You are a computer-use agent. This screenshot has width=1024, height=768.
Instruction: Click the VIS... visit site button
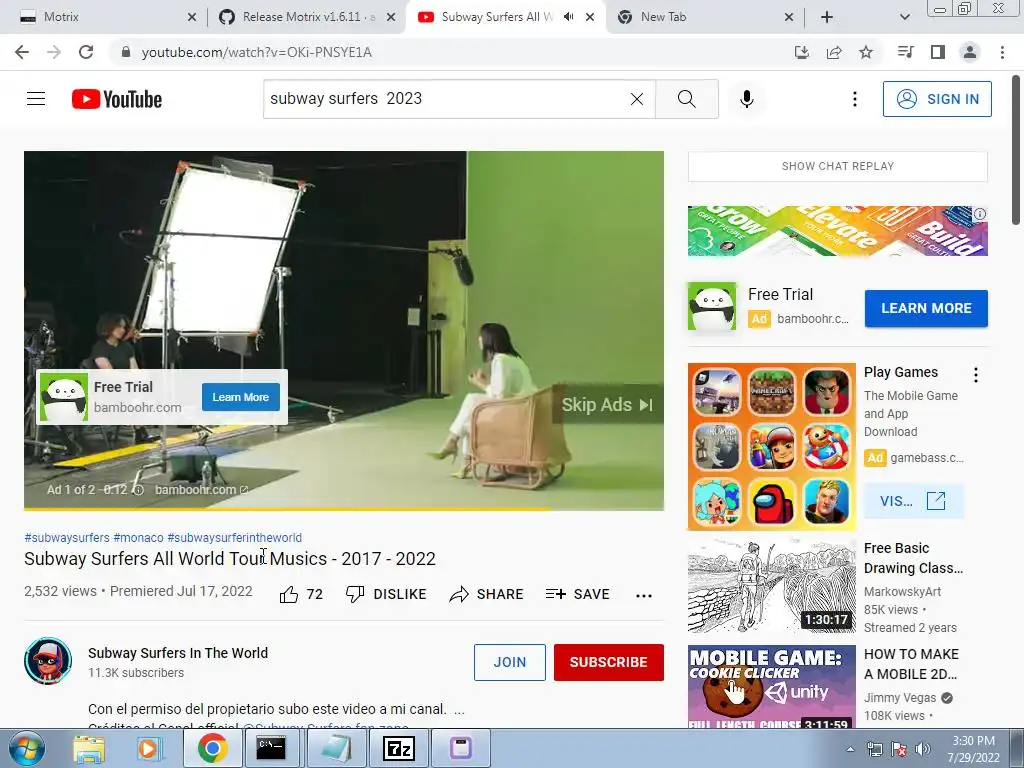coord(913,502)
